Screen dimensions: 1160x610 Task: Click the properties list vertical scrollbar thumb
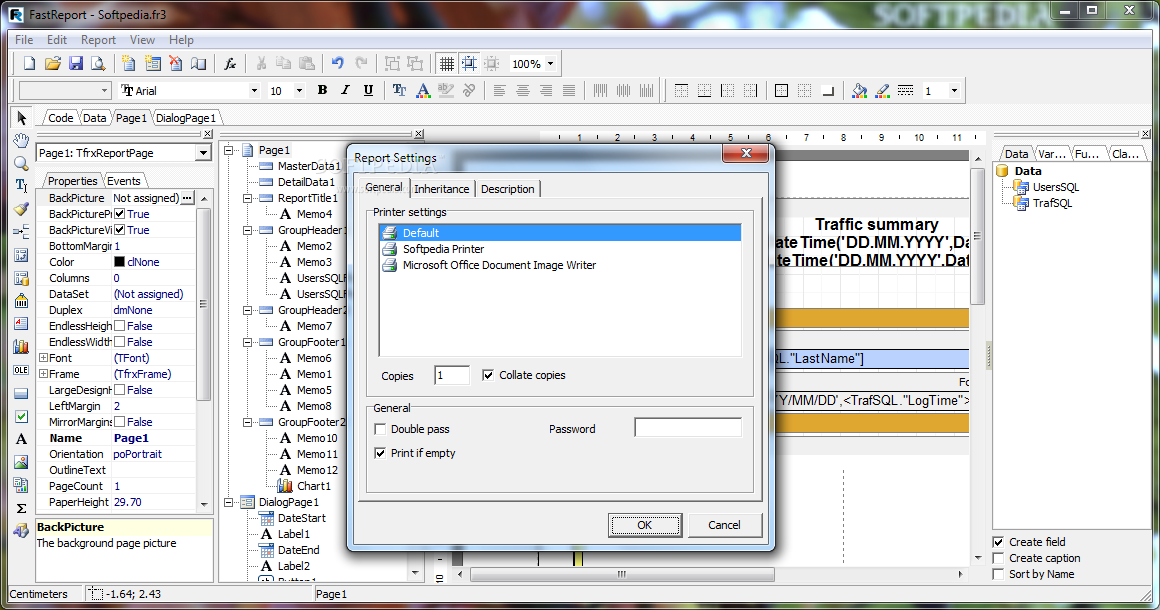(203, 304)
